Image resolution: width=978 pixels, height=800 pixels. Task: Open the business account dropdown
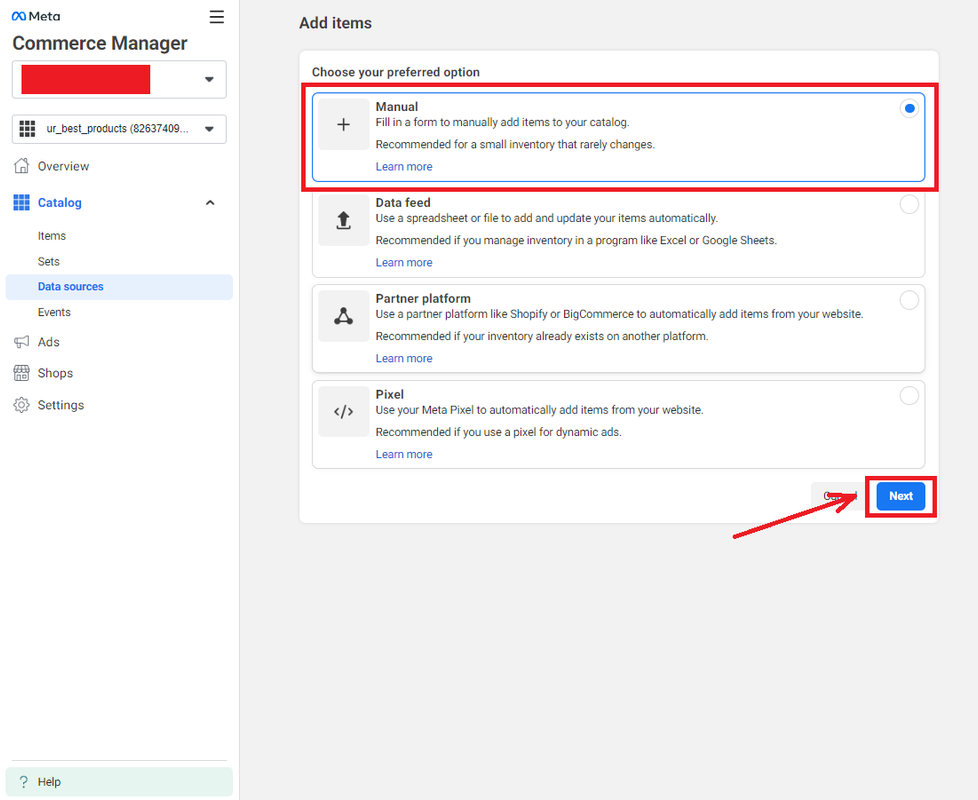[119, 79]
